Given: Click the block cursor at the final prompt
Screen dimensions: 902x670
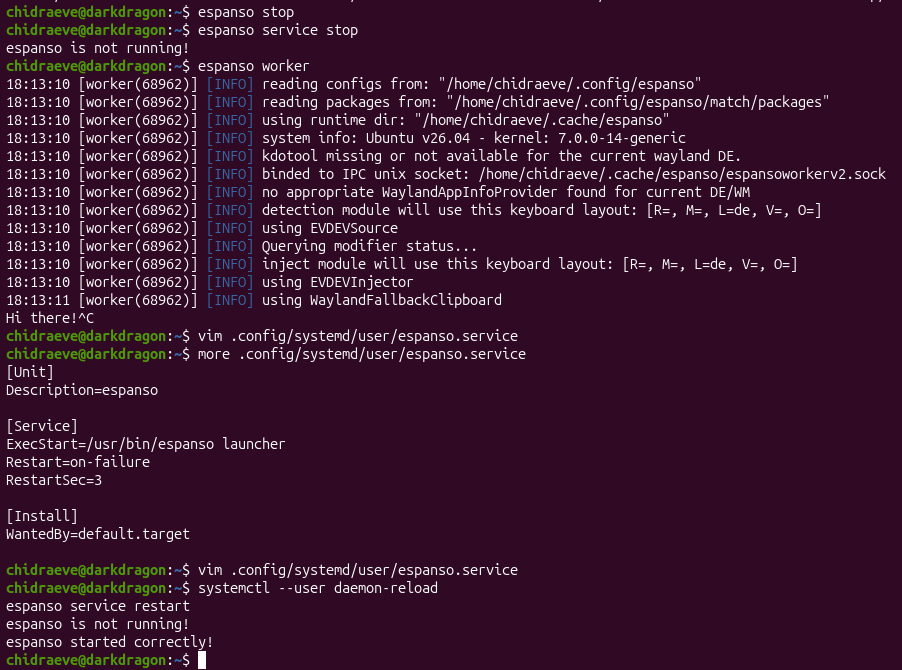Looking at the screenshot, I should coord(202,660).
